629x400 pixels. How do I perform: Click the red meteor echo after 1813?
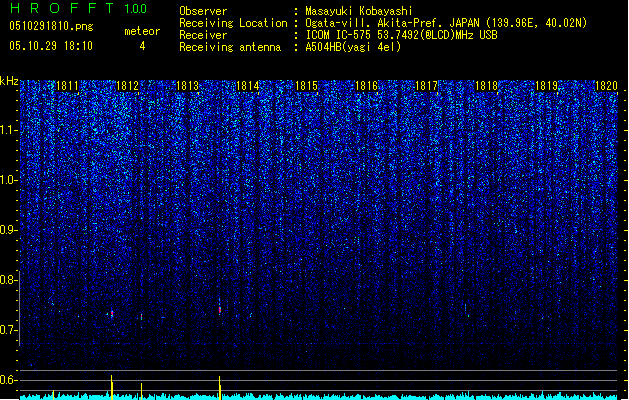point(220,309)
